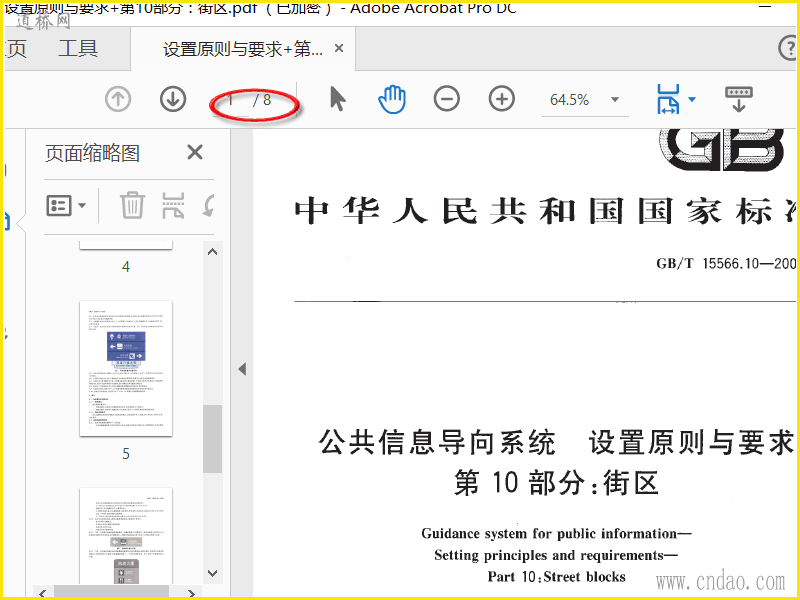The height and width of the screenshot is (600, 800).
Task: Select page 6 thumbnail
Action: point(126,536)
